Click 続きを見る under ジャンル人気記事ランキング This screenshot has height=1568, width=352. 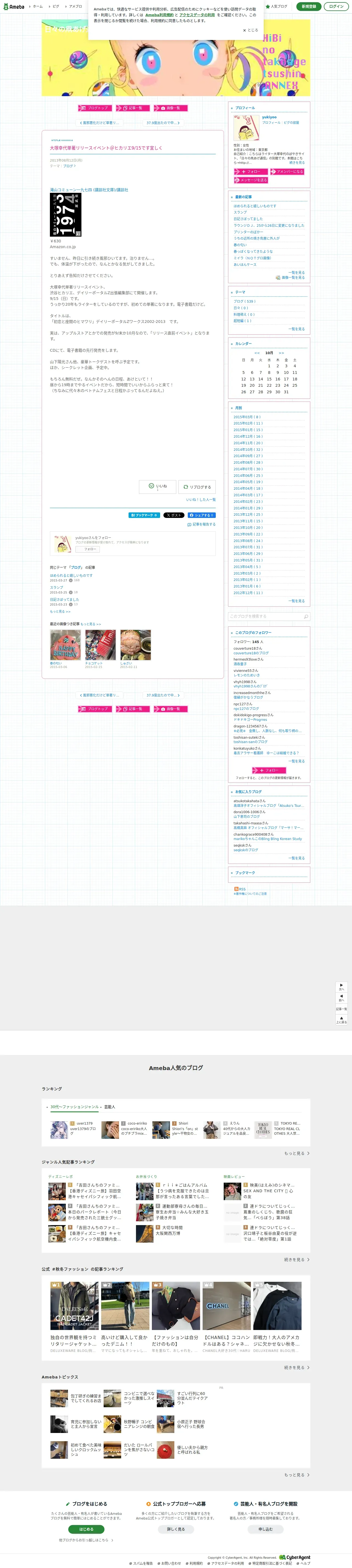pos(297,1260)
